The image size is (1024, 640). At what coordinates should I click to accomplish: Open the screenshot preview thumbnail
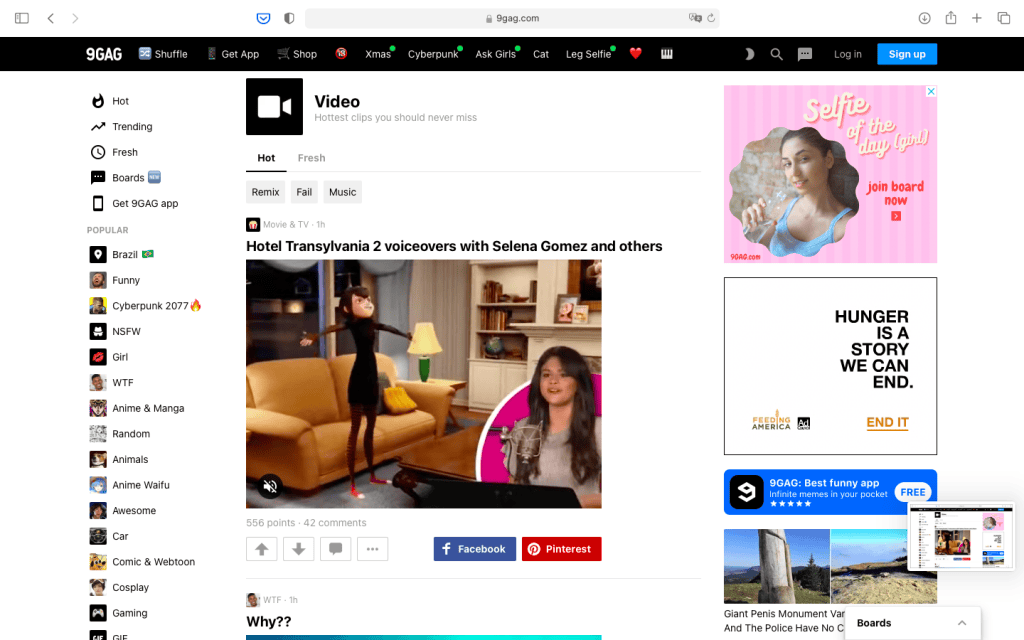tap(962, 536)
